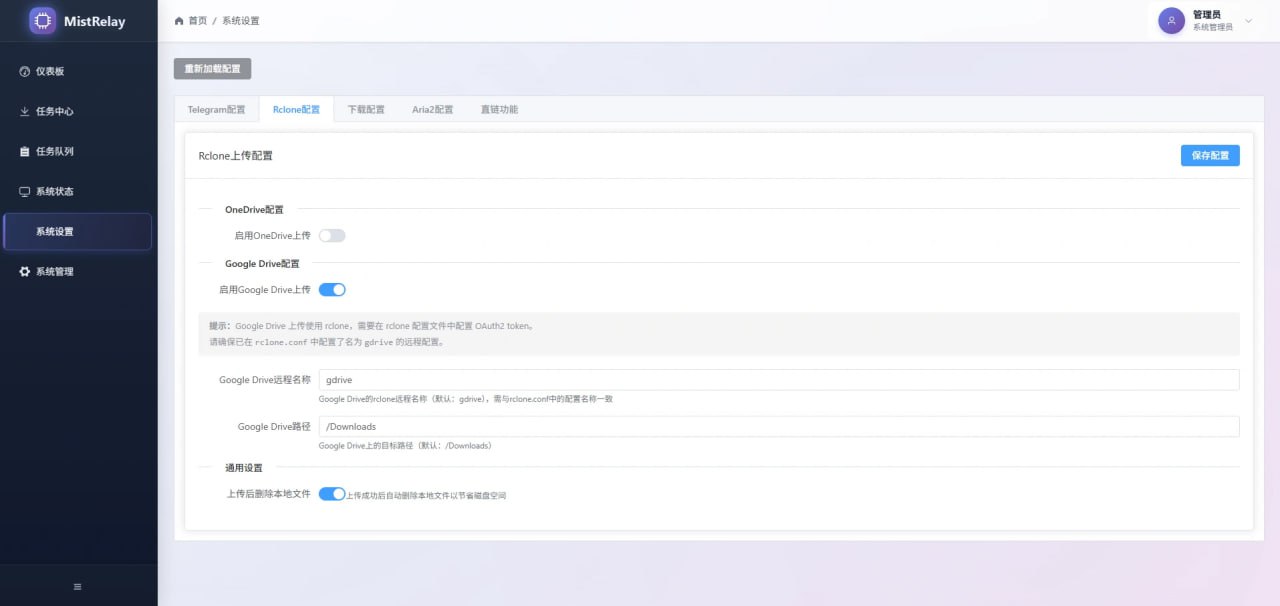1280x606 pixels.
Task: Click the 管理员 username text
Action: coord(1207,15)
